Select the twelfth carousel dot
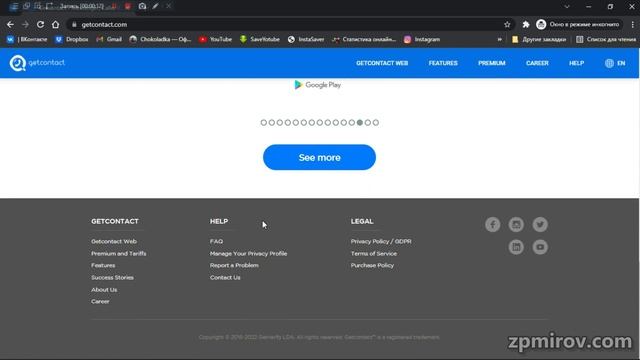The height and width of the screenshot is (360, 640). (352, 122)
